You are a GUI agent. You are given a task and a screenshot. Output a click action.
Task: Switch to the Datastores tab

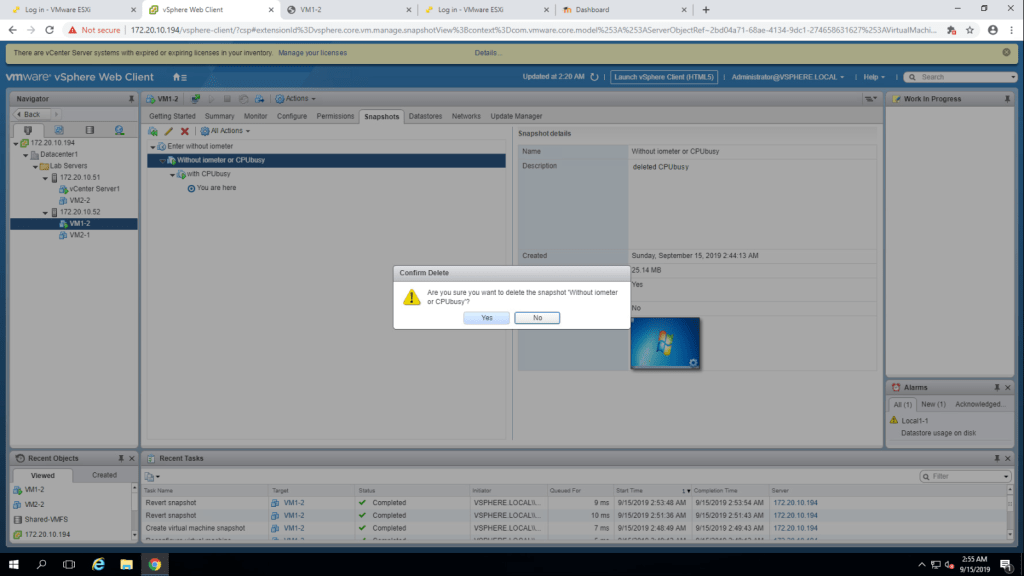point(425,116)
